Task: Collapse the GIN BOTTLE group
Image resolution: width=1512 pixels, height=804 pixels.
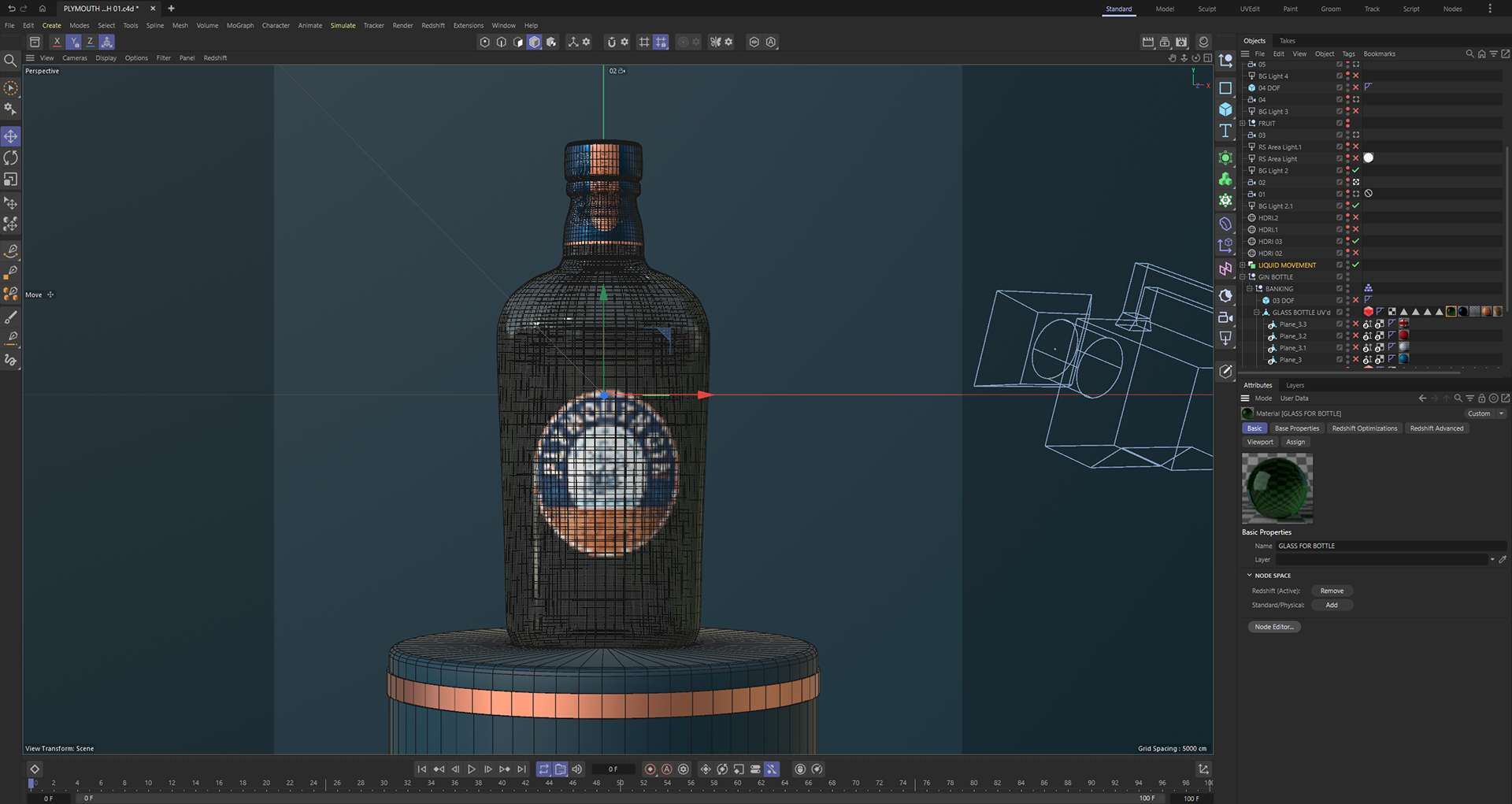Action: tap(1243, 277)
